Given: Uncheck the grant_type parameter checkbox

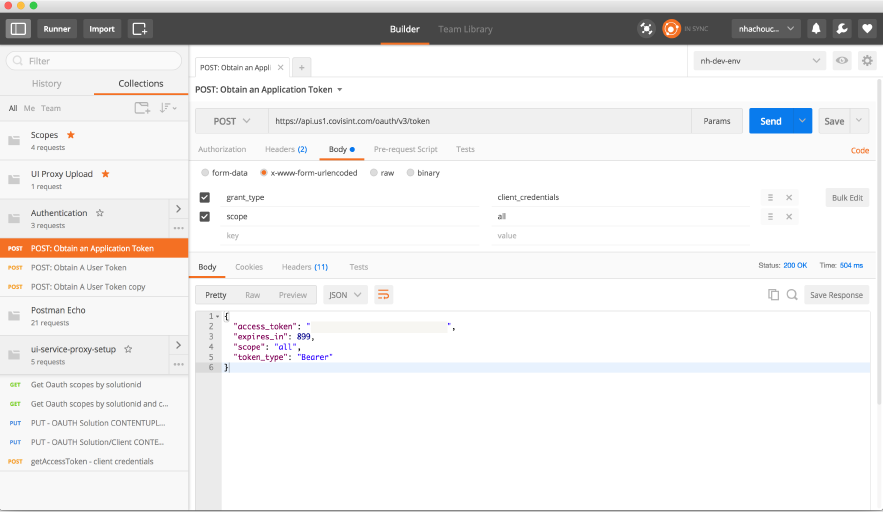Looking at the screenshot, I should [x=205, y=197].
